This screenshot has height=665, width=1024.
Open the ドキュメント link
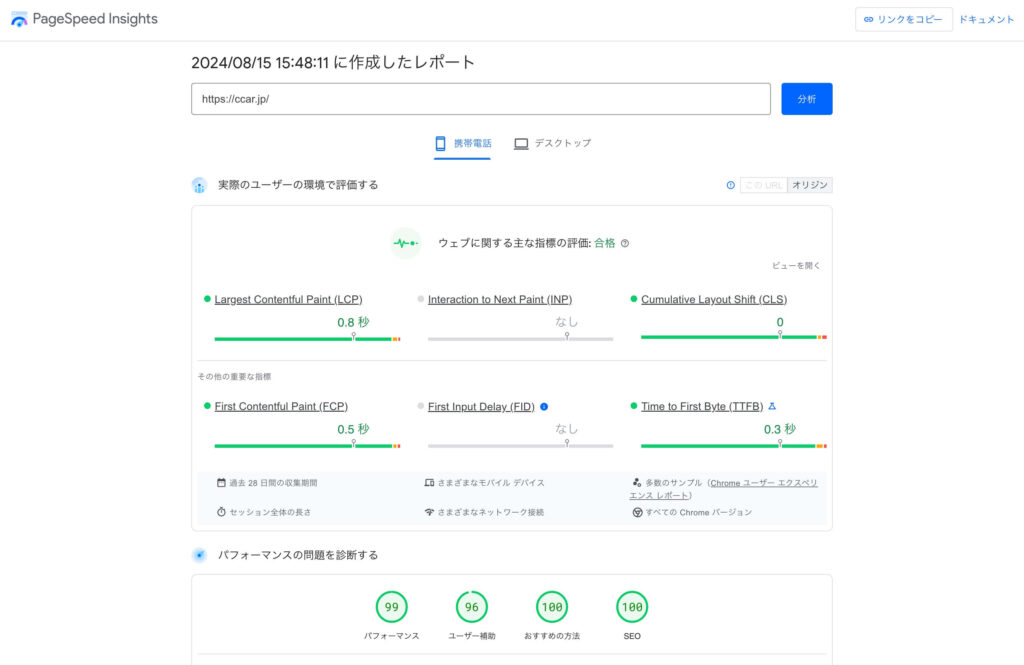(986, 20)
